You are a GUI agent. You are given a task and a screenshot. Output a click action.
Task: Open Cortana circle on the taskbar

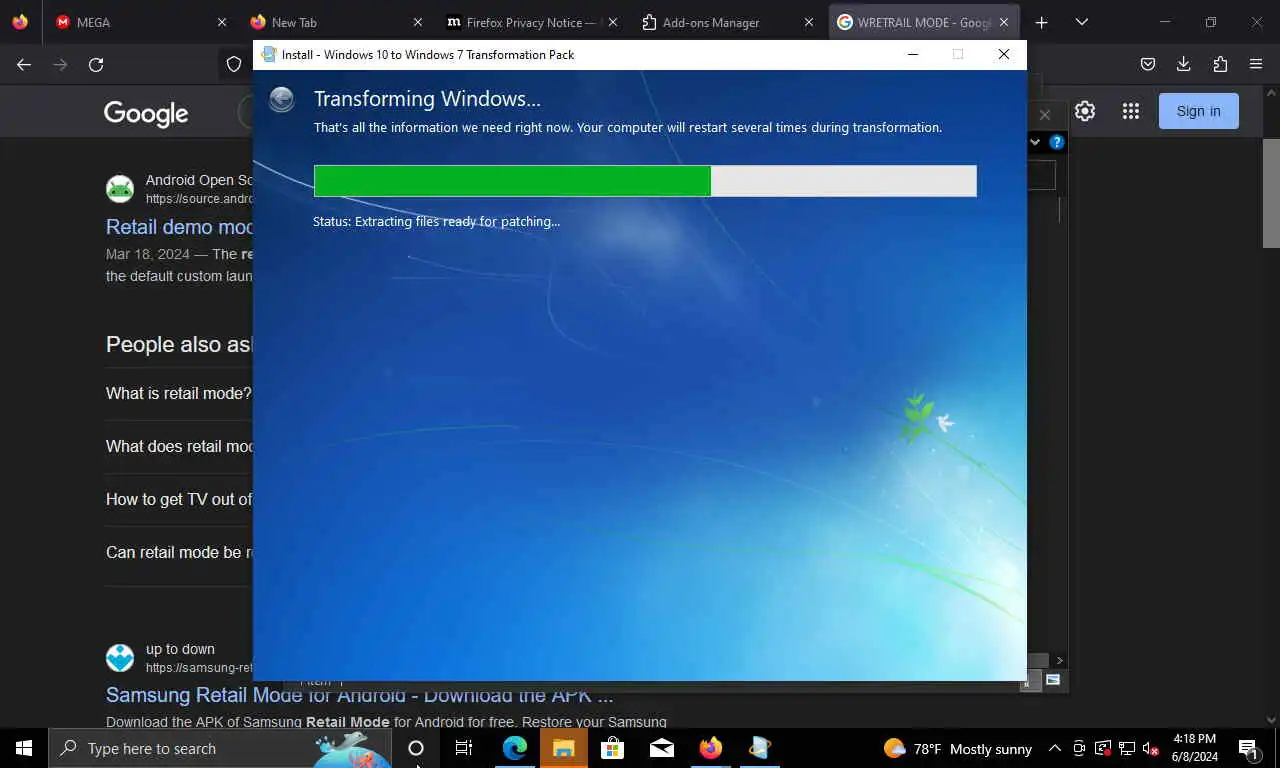click(x=416, y=748)
